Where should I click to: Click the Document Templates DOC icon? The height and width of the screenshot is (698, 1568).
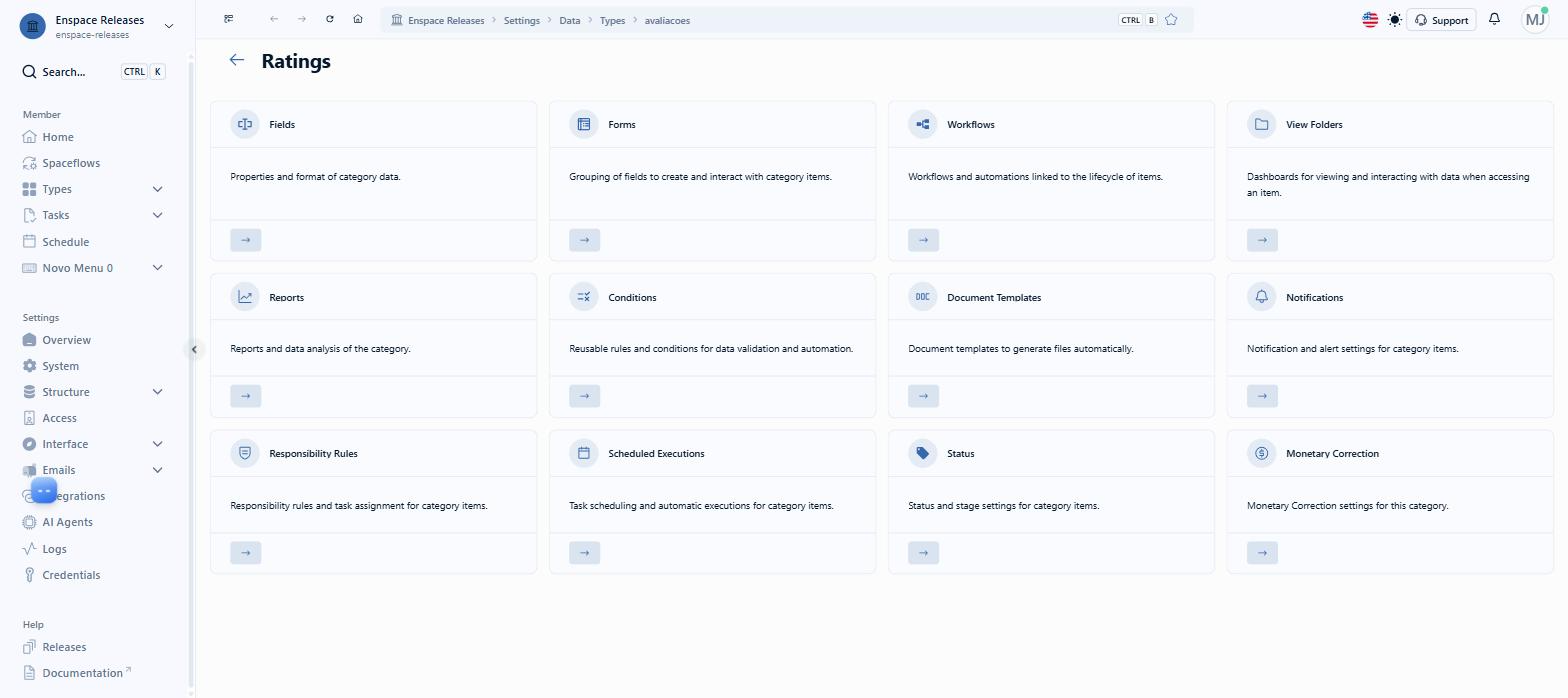tap(923, 297)
